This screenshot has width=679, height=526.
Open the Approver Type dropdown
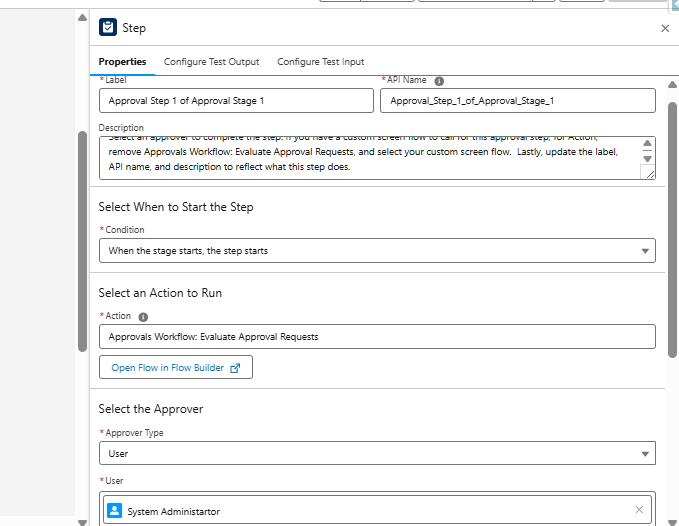point(377,454)
